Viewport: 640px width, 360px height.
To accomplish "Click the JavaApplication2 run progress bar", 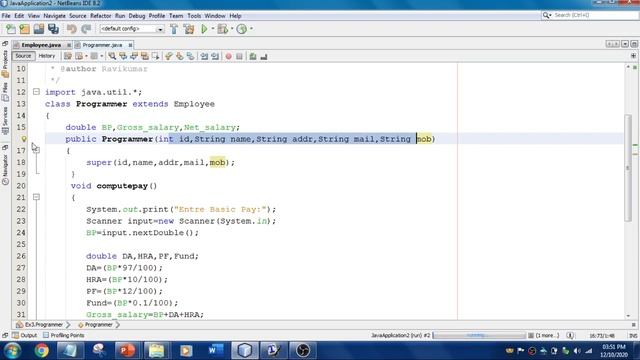I will 479,336.
